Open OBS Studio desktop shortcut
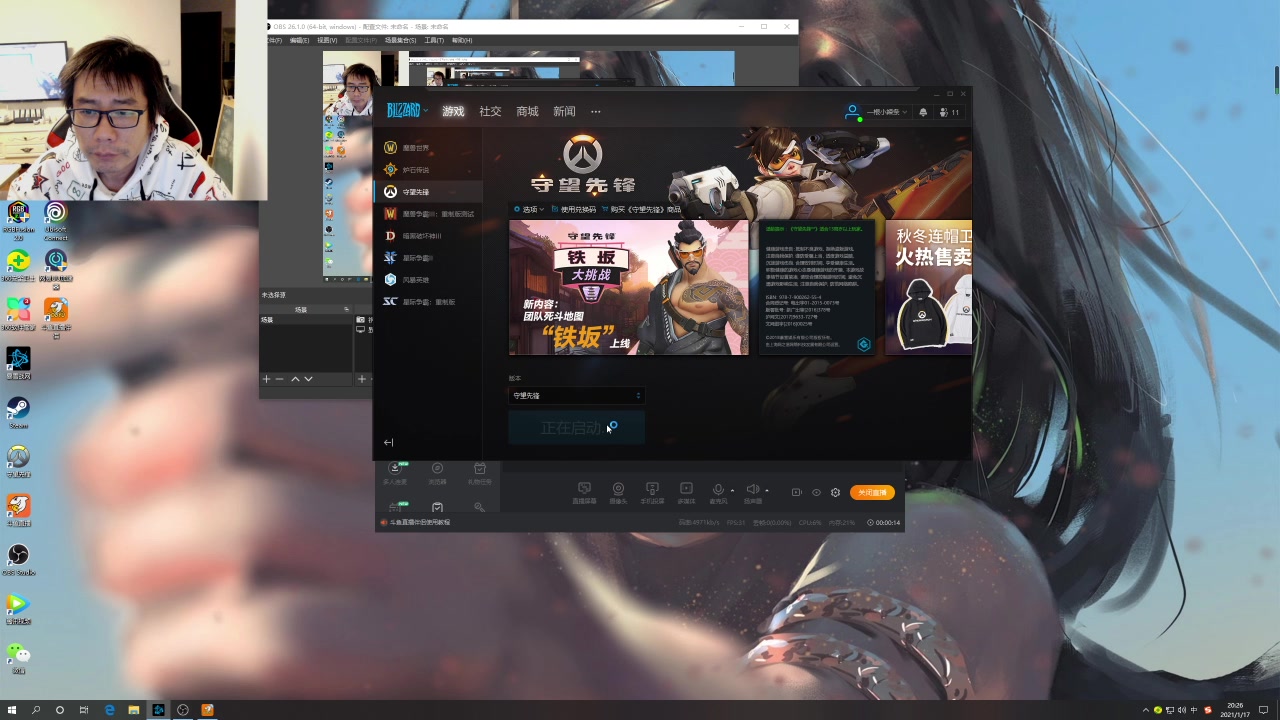1280x720 pixels. [18, 560]
